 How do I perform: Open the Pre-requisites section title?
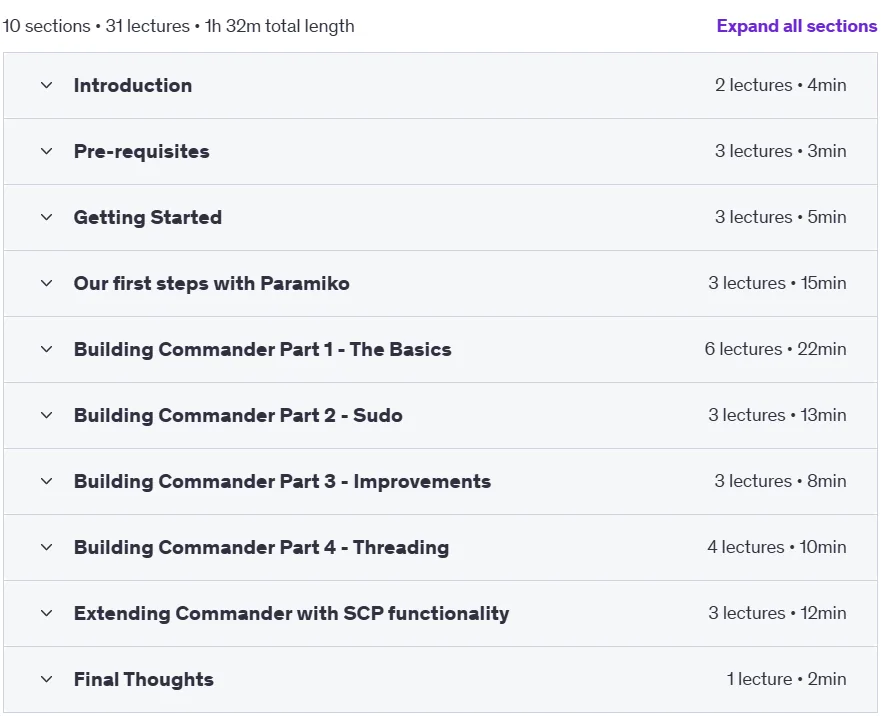click(x=142, y=151)
